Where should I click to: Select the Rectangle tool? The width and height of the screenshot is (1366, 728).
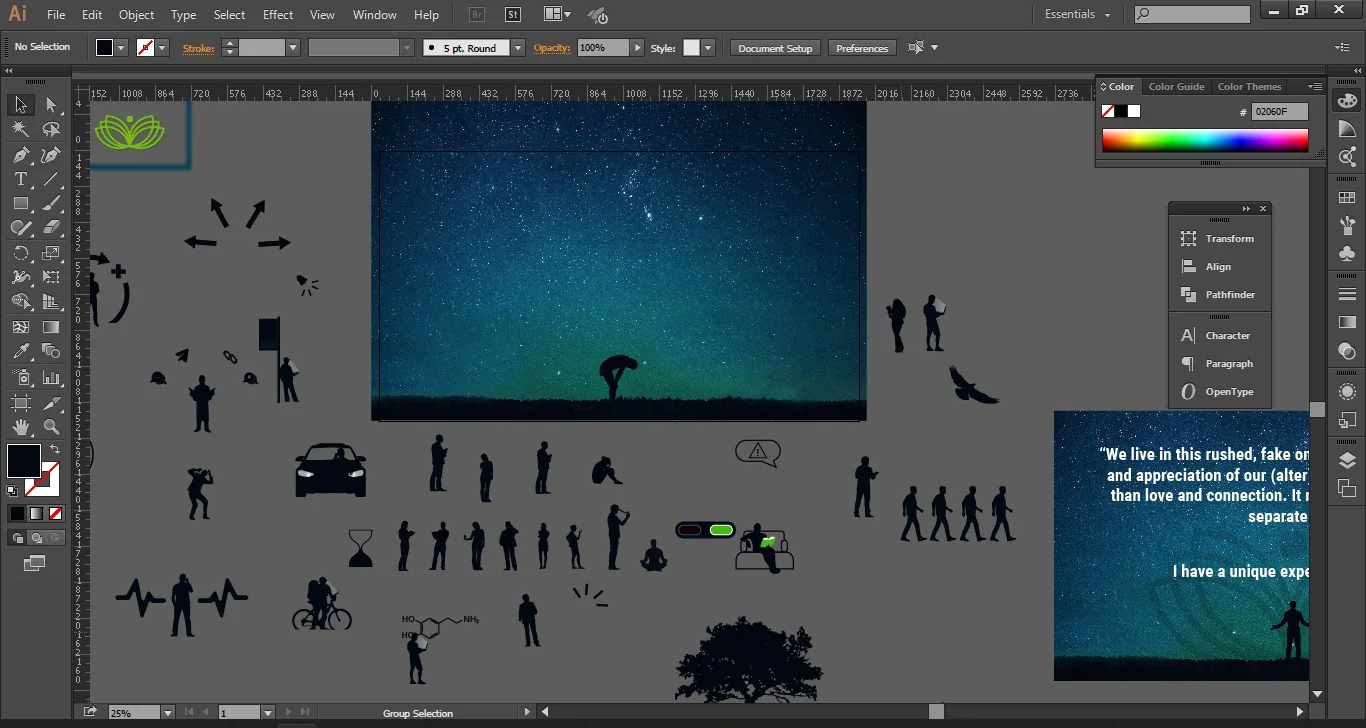[x=20, y=203]
